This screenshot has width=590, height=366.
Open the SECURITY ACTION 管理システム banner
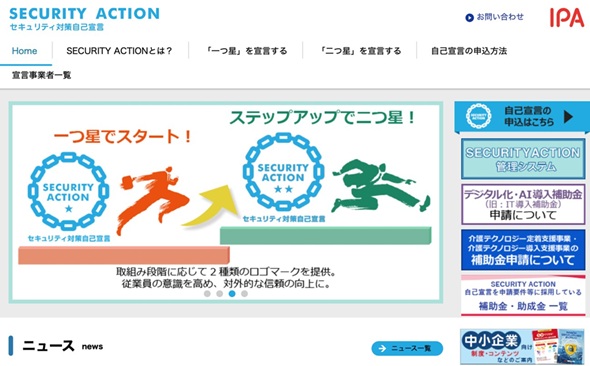(523, 159)
